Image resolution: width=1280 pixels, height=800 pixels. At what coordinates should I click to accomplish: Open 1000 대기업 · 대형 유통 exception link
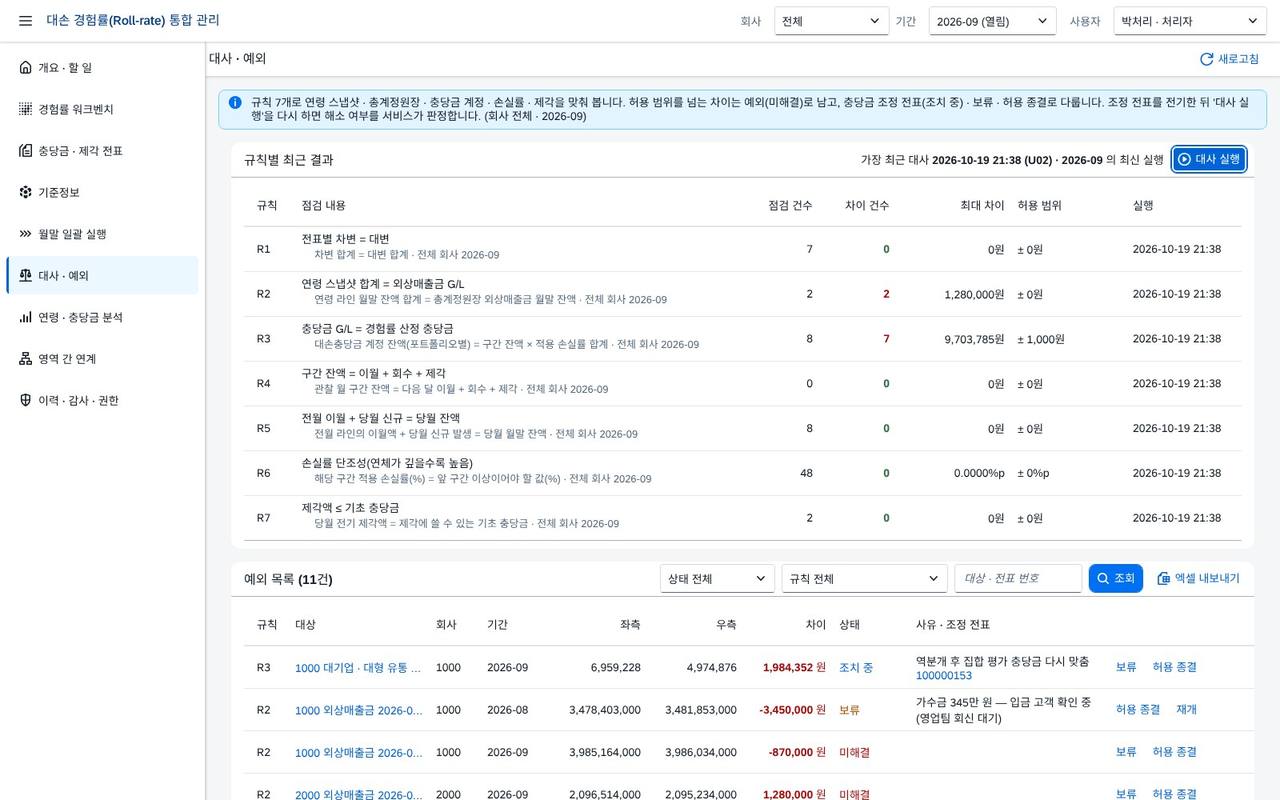pos(358,668)
